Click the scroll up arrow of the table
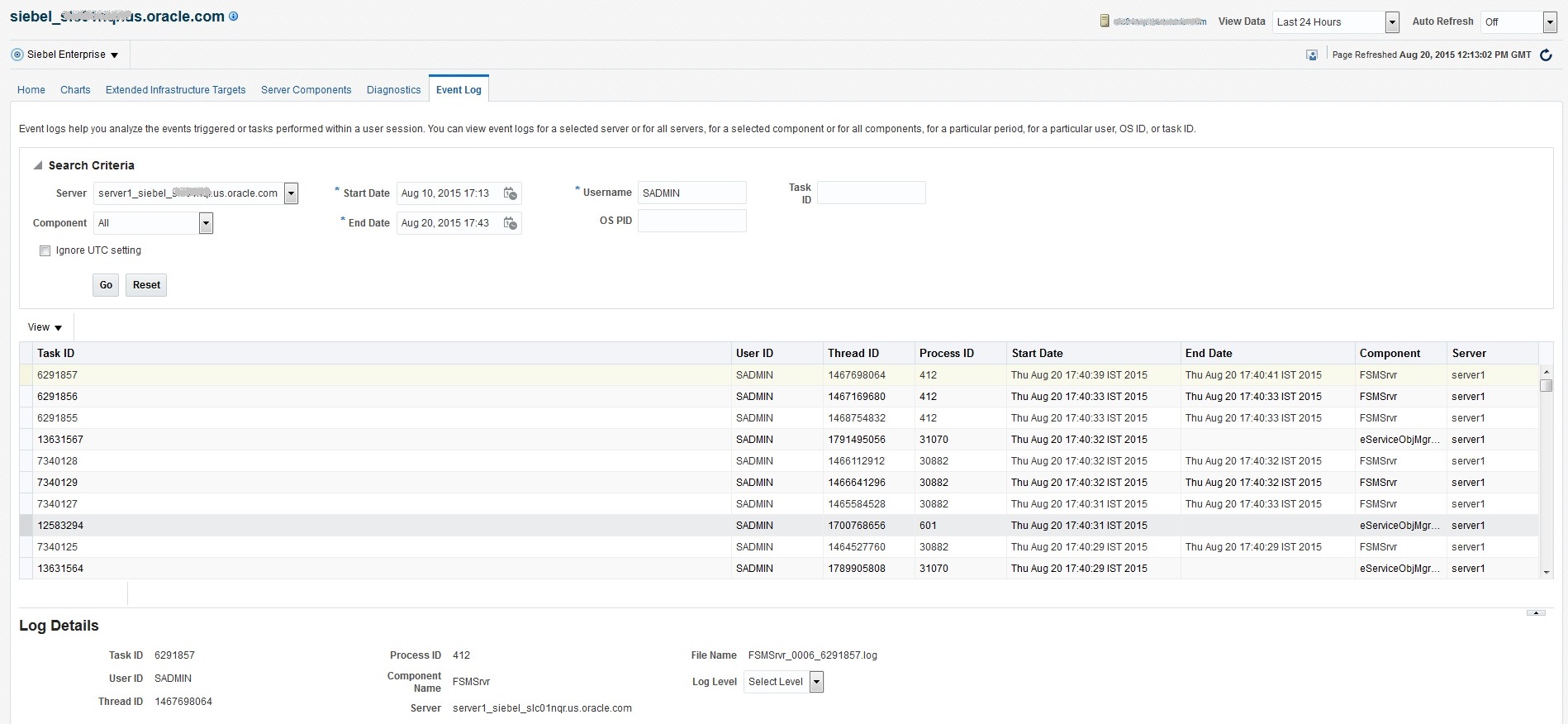The height and width of the screenshot is (724, 1568). click(1546, 372)
